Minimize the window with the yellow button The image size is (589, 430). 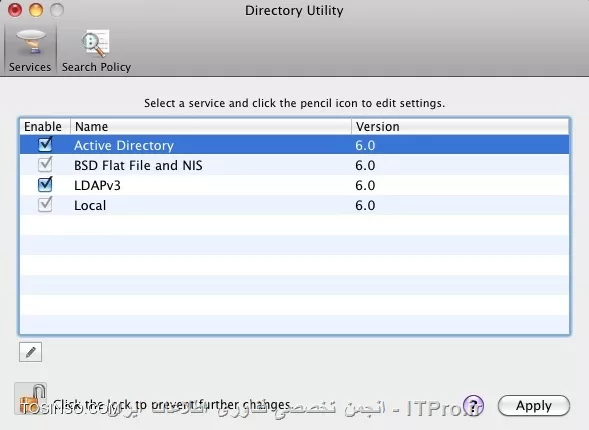[x=36, y=10]
